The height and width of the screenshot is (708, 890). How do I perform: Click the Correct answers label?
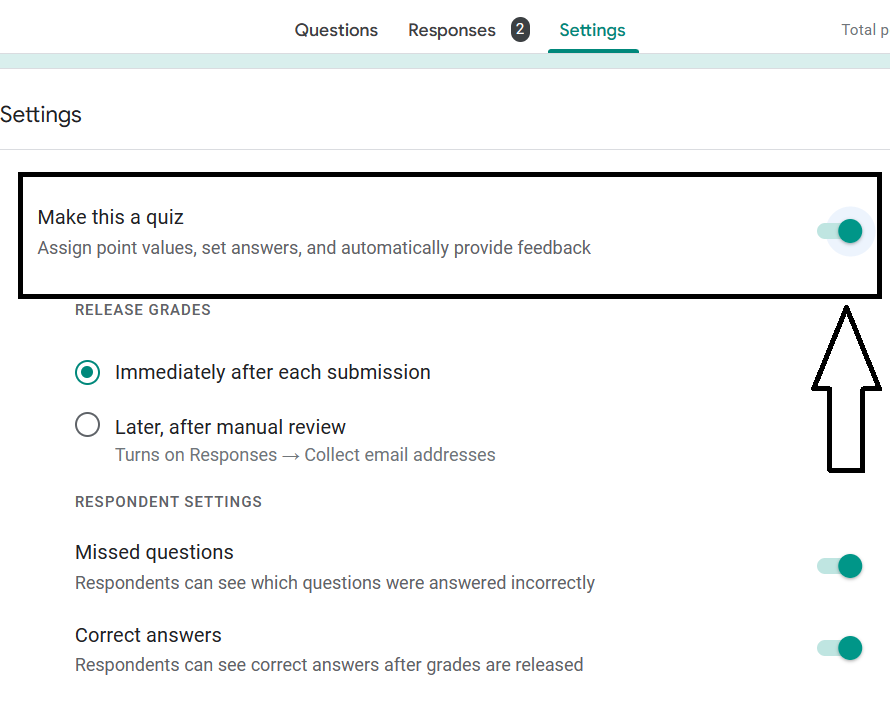(148, 635)
